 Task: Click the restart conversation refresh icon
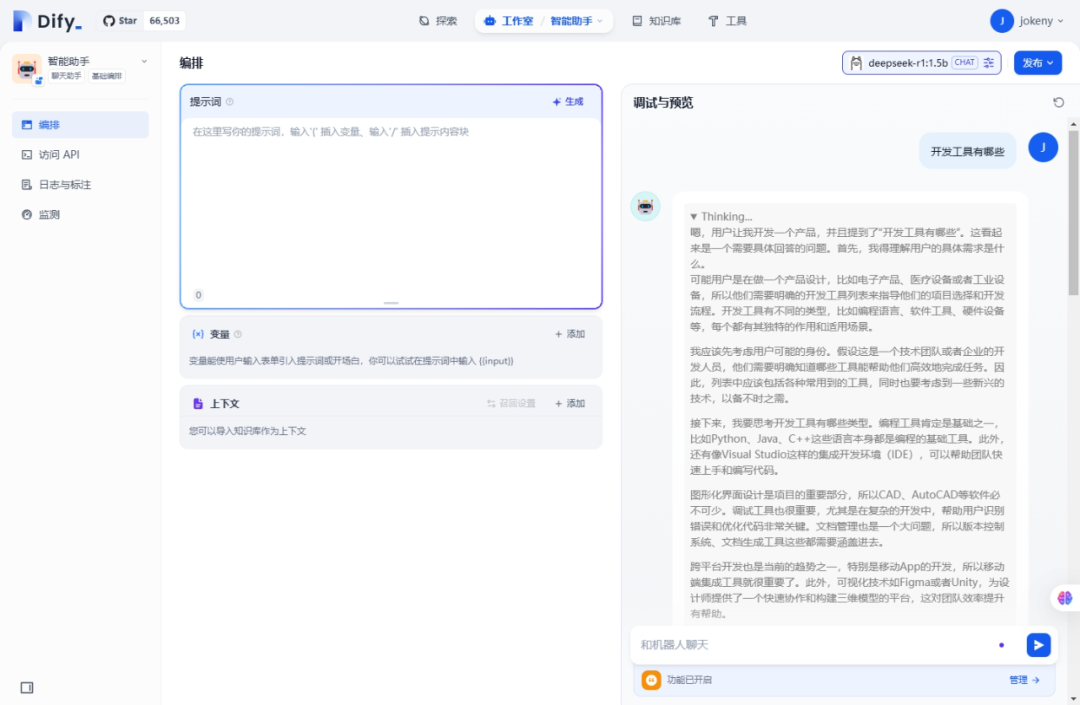point(1059,103)
